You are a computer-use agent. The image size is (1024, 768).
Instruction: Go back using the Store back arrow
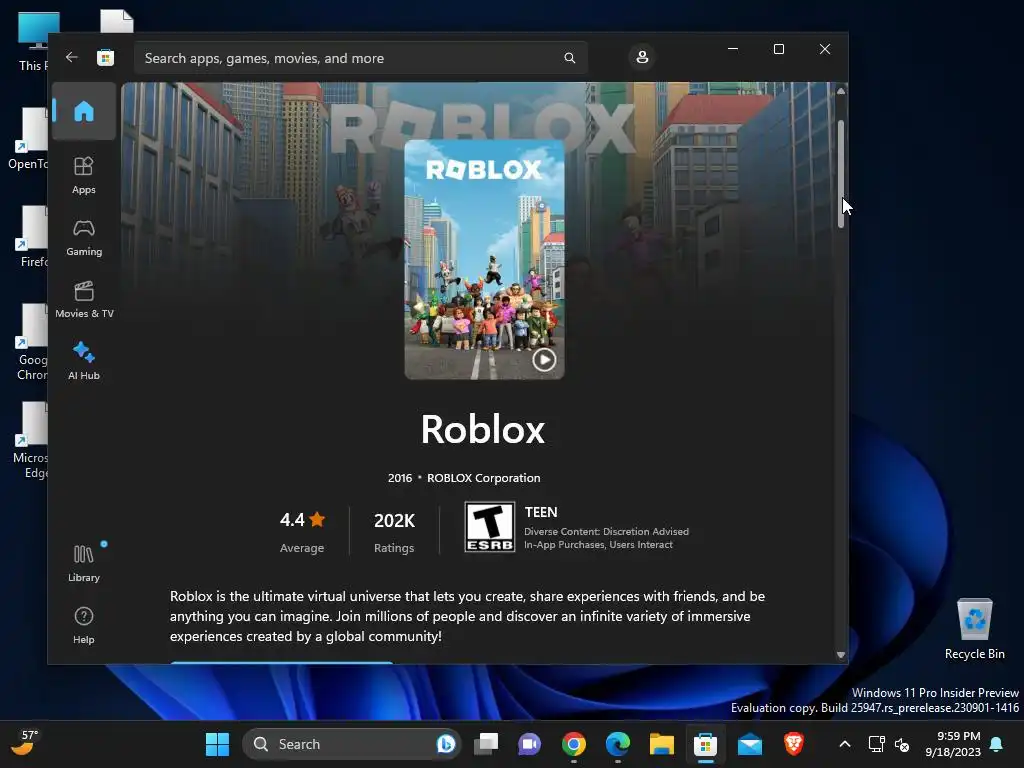[x=72, y=57]
